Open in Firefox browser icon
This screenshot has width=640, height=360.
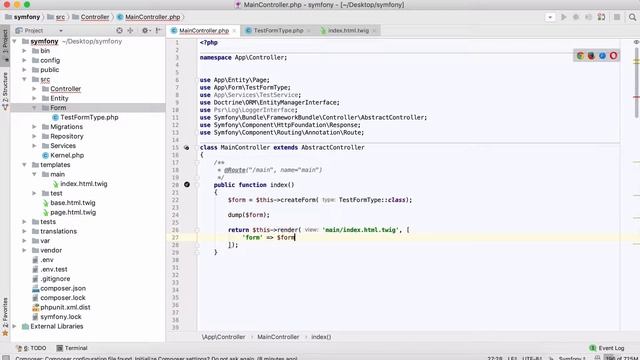[591, 56]
